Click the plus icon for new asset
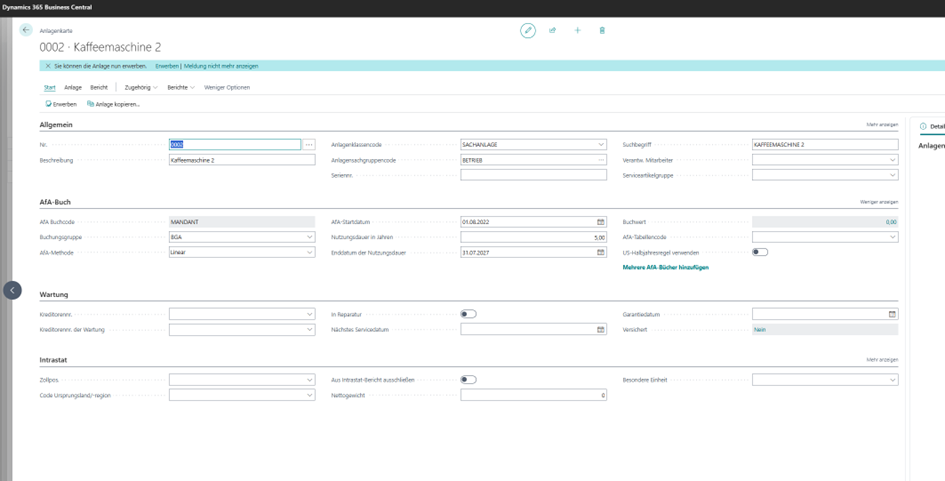The width and height of the screenshot is (945, 481). pos(577,31)
